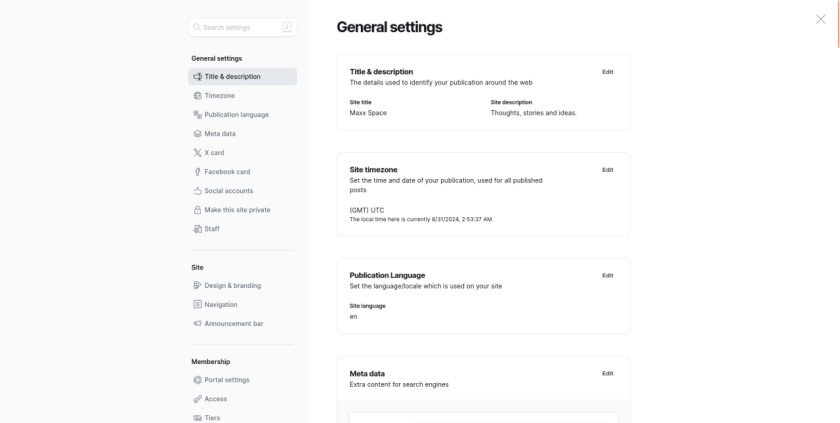Focus the Search settings field

tap(242, 27)
